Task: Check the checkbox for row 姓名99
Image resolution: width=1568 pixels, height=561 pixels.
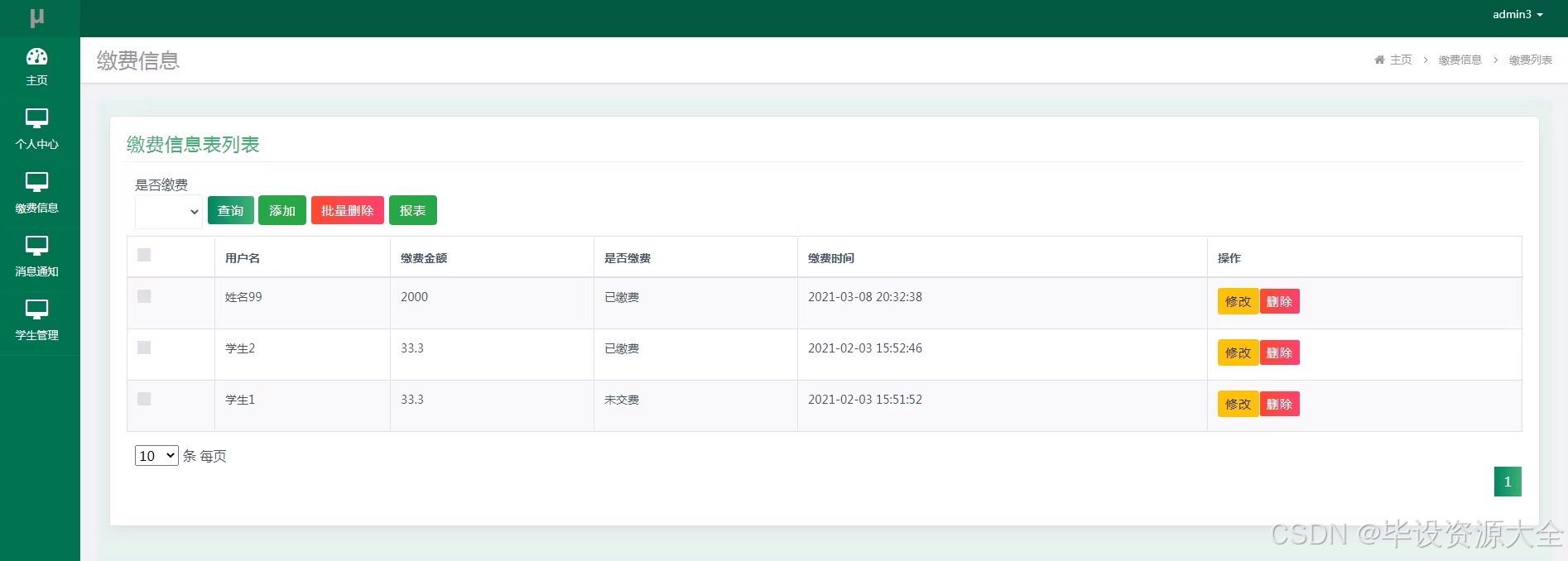Action: coord(144,296)
